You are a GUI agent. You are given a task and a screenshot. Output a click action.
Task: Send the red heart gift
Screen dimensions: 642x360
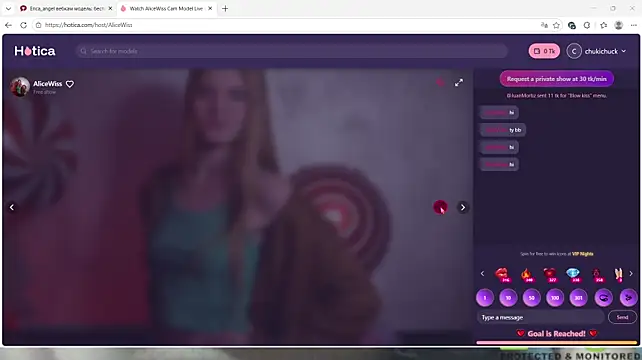(550, 274)
